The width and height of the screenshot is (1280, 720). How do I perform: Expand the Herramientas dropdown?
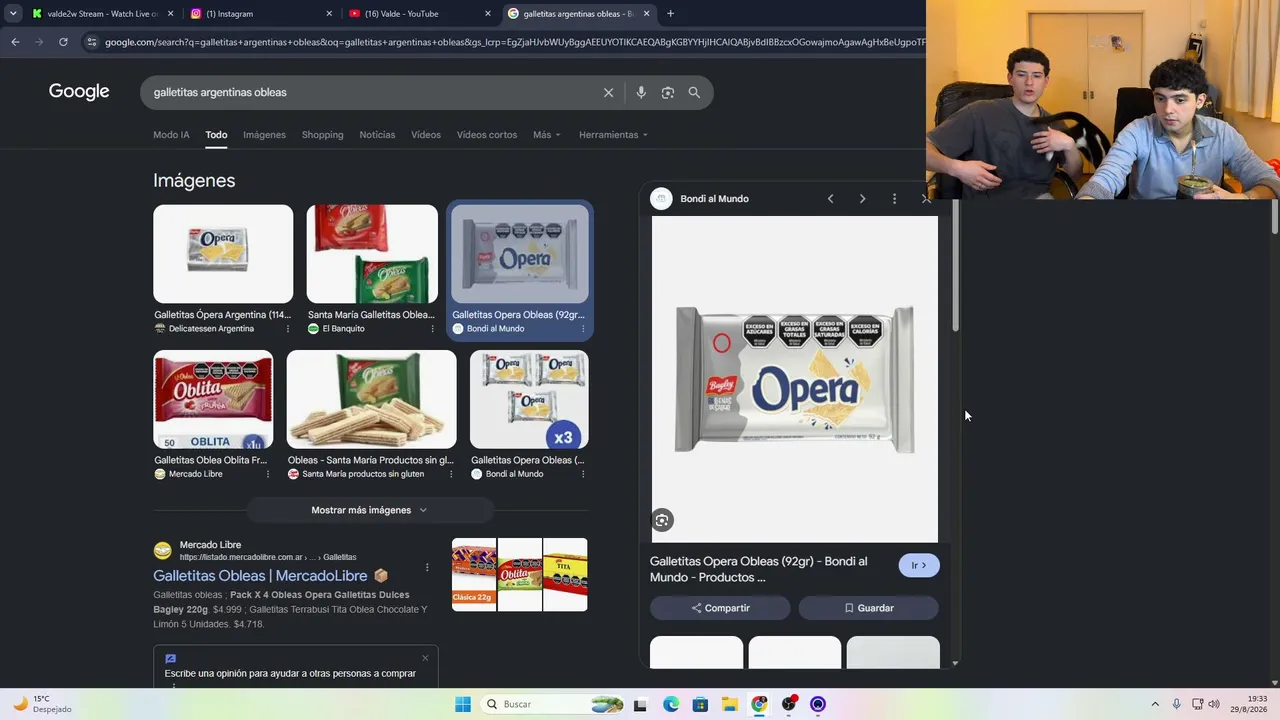coord(613,135)
